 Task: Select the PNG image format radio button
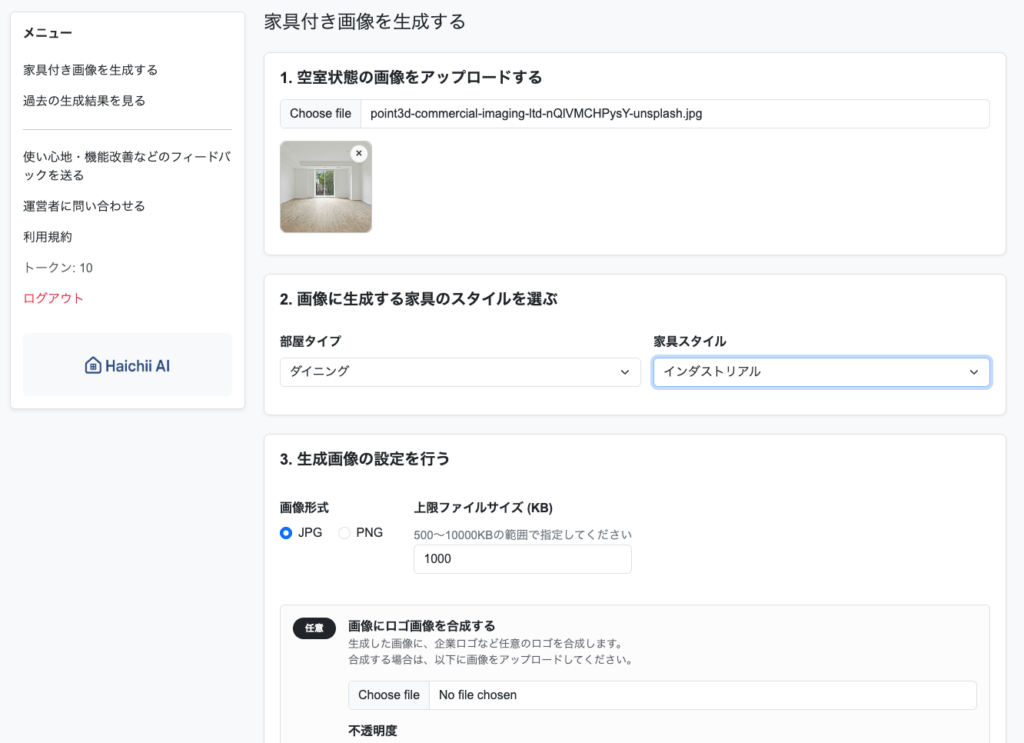345,533
